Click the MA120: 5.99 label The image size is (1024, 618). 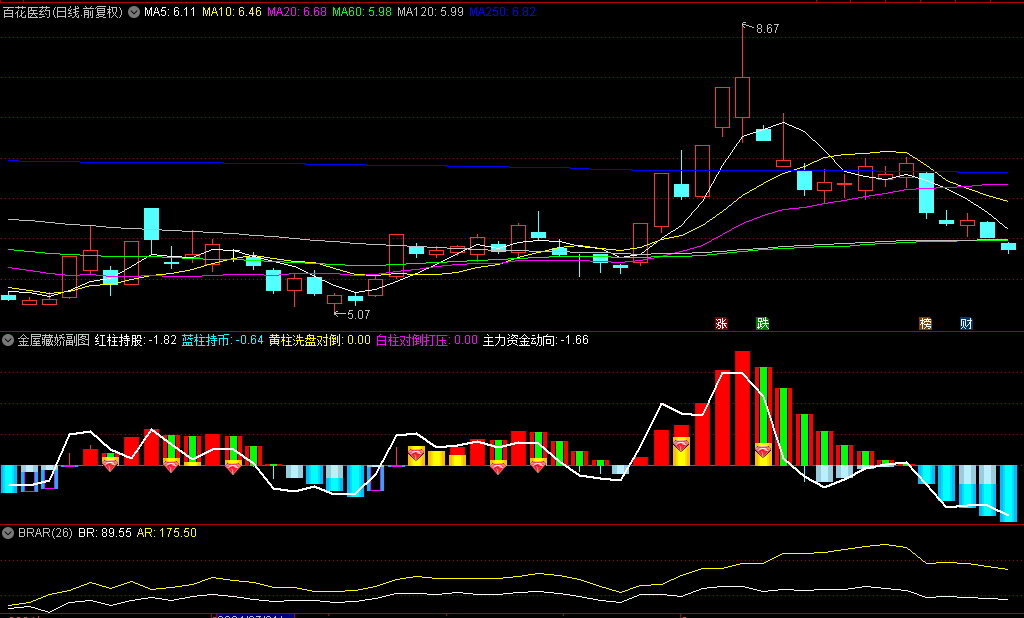coord(430,12)
